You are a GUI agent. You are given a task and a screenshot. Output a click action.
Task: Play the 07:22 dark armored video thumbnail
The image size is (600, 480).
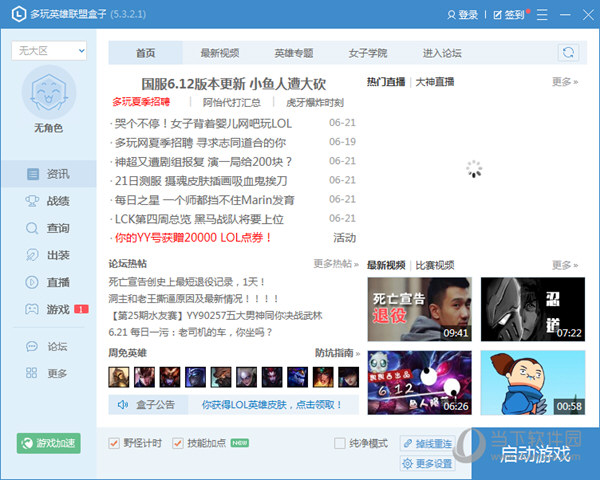(533, 309)
